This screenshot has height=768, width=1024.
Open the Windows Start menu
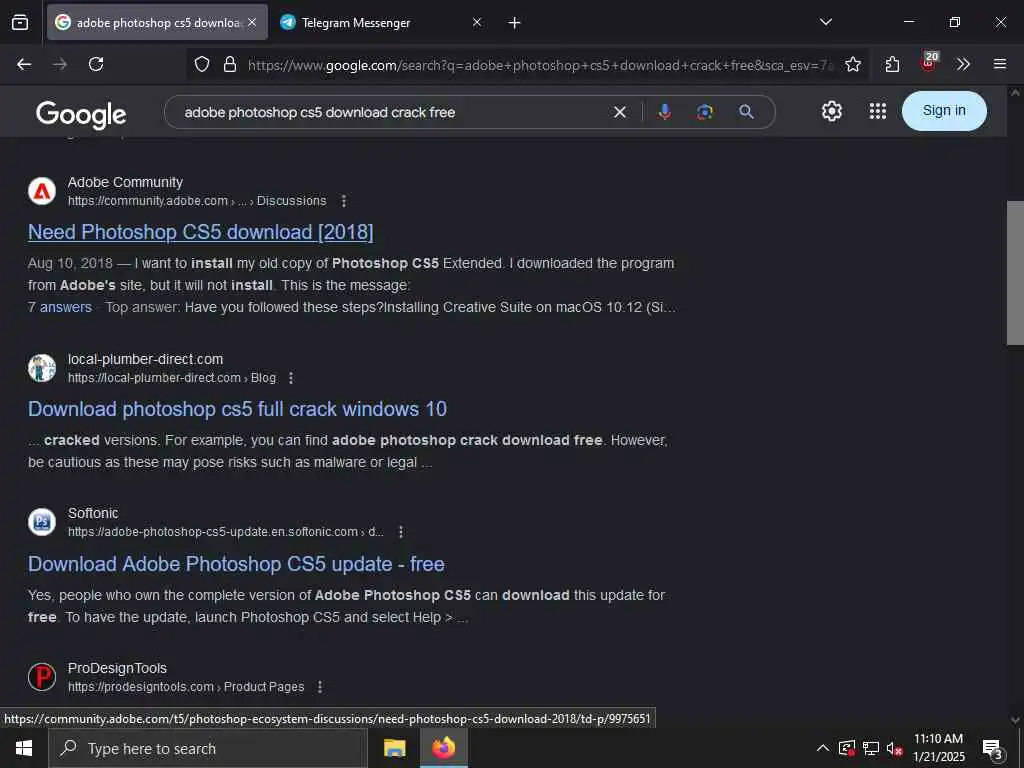(x=24, y=748)
